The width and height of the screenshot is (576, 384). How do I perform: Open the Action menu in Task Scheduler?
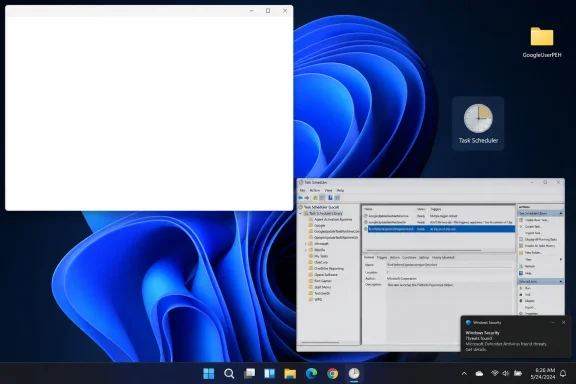click(315, 190)
